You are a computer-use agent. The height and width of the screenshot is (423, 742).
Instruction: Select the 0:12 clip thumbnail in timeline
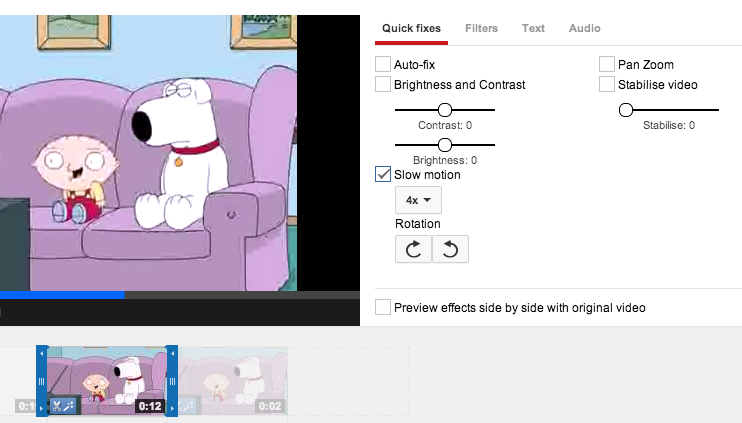[107, 381]
